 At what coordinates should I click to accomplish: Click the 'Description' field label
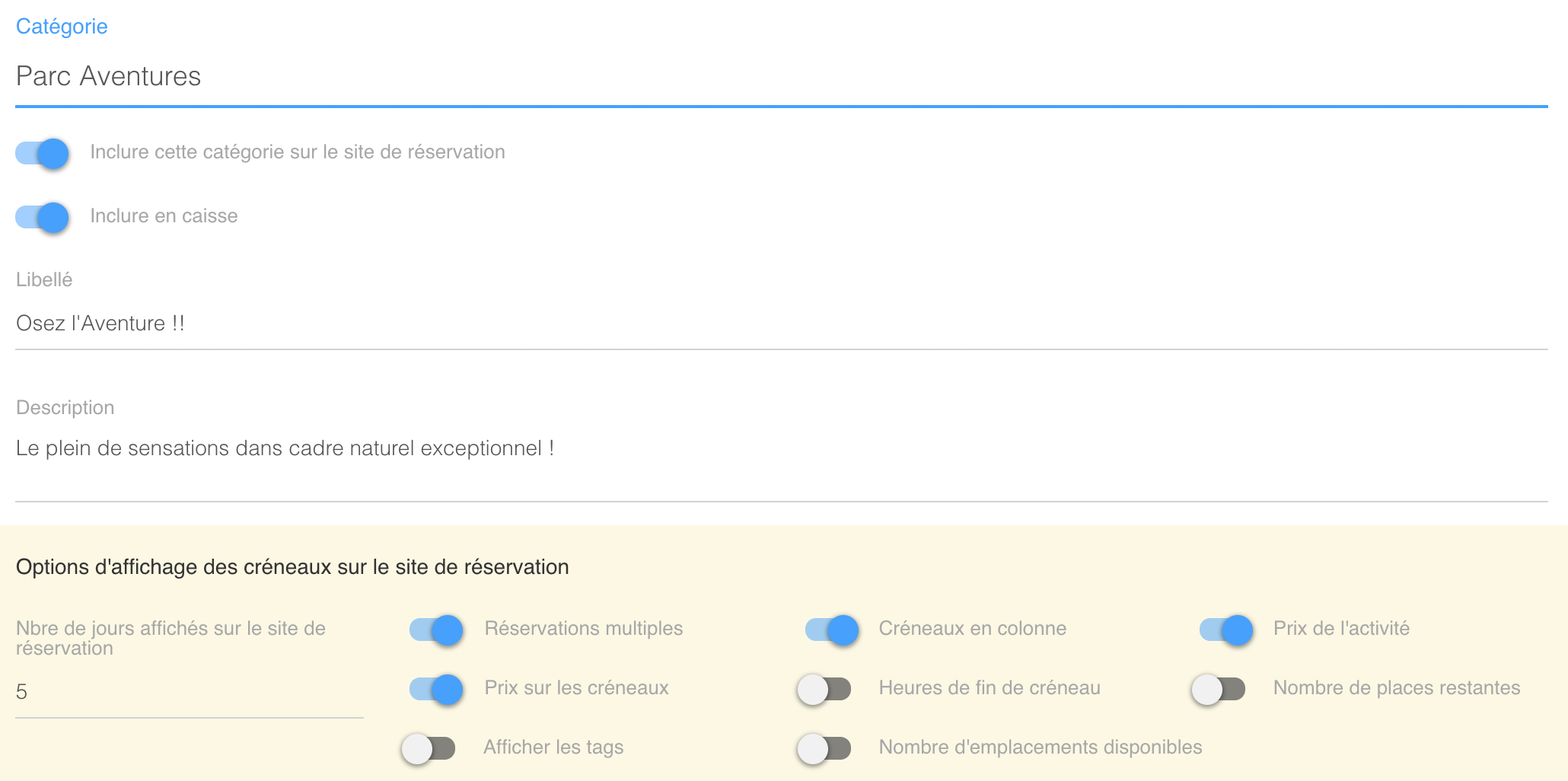pos(65,407)
